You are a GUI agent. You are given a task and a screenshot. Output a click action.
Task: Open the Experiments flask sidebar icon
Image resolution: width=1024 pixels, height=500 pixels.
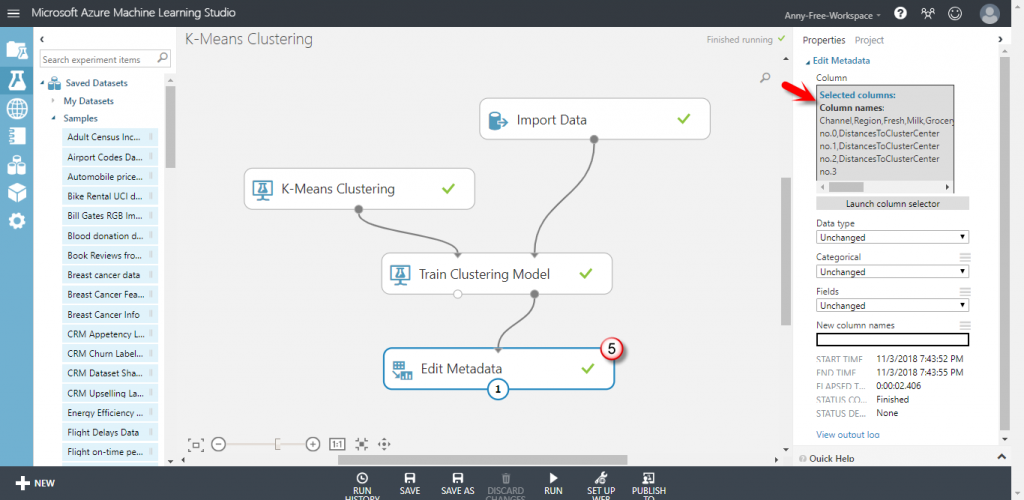(x=16, y=80)
